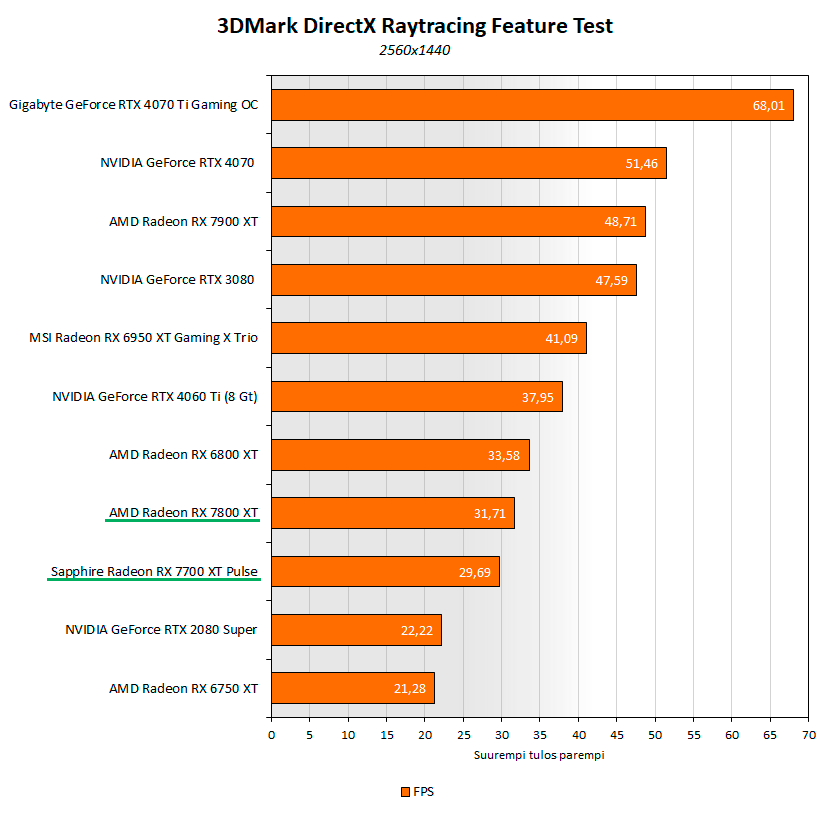Image resolution: width=830 pixels, height=813 pixels.
Task: Click the 5 tick label on the x-axis
Action: coord(310,735)
